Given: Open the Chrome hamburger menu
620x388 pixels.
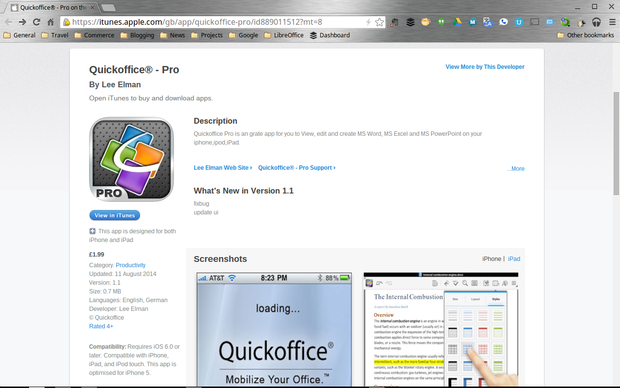Looking at the screenshot, I should click(612, 22).
